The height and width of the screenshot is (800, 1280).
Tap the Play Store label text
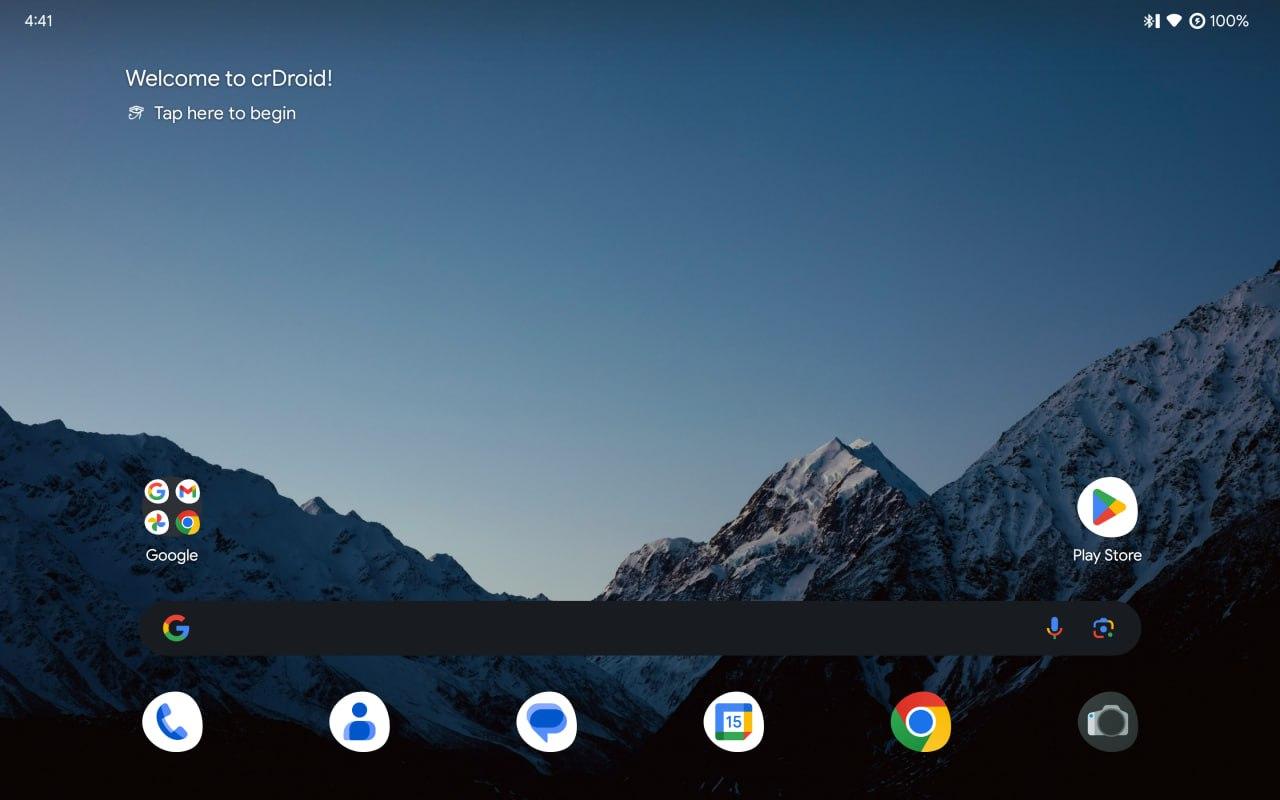(x=1107, y=555)
